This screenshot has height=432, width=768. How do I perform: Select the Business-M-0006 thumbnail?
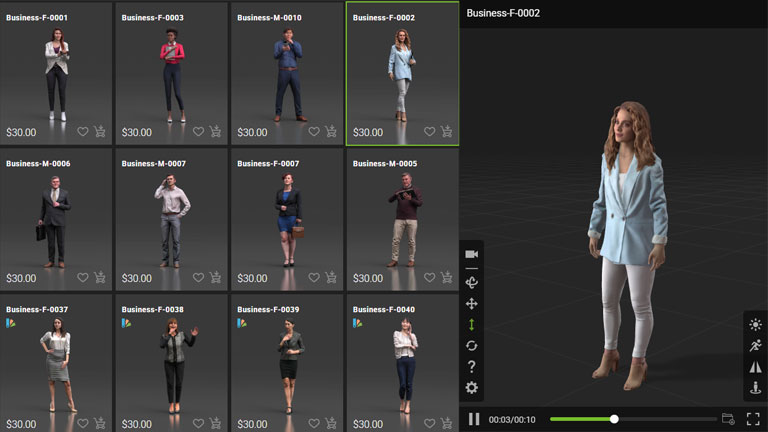(55, 215)
